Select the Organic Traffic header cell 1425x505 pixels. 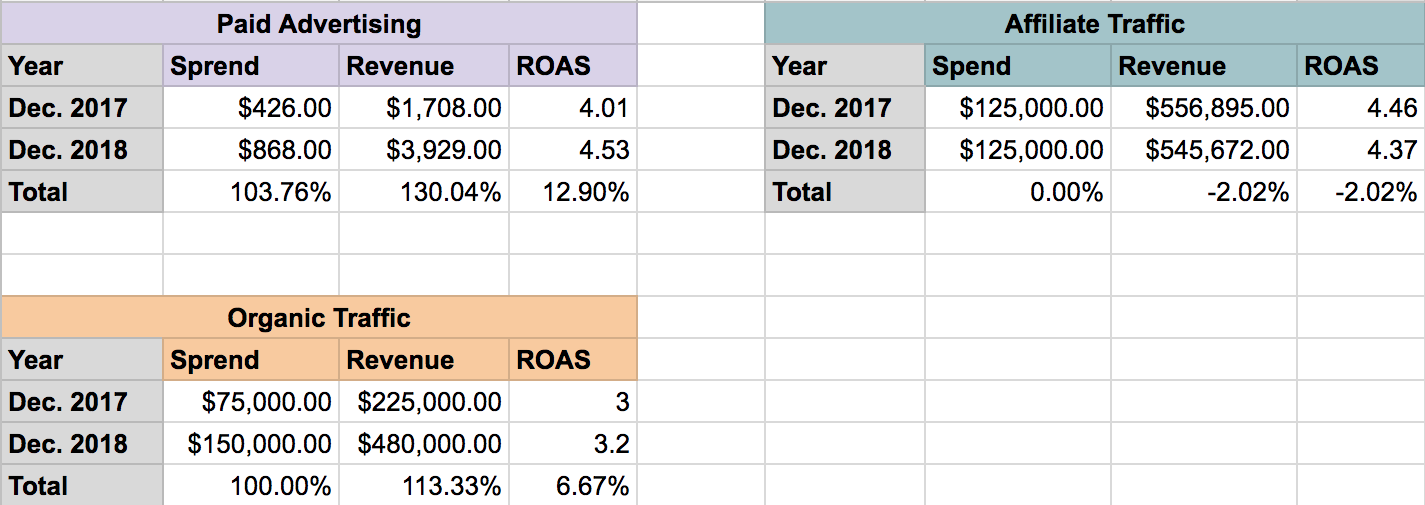(x=319, y=318)
